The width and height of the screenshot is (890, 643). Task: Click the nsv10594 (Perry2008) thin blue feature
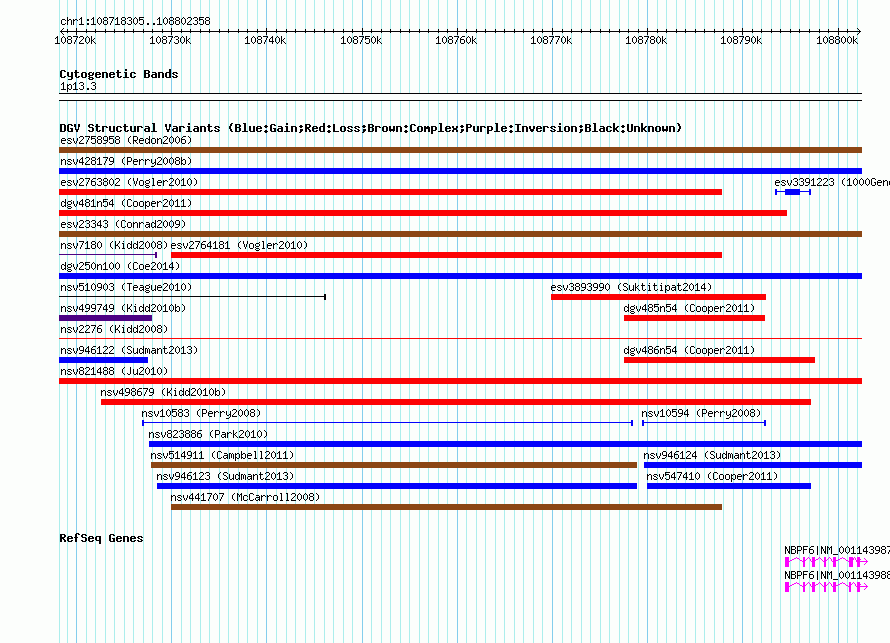point(704,423)
